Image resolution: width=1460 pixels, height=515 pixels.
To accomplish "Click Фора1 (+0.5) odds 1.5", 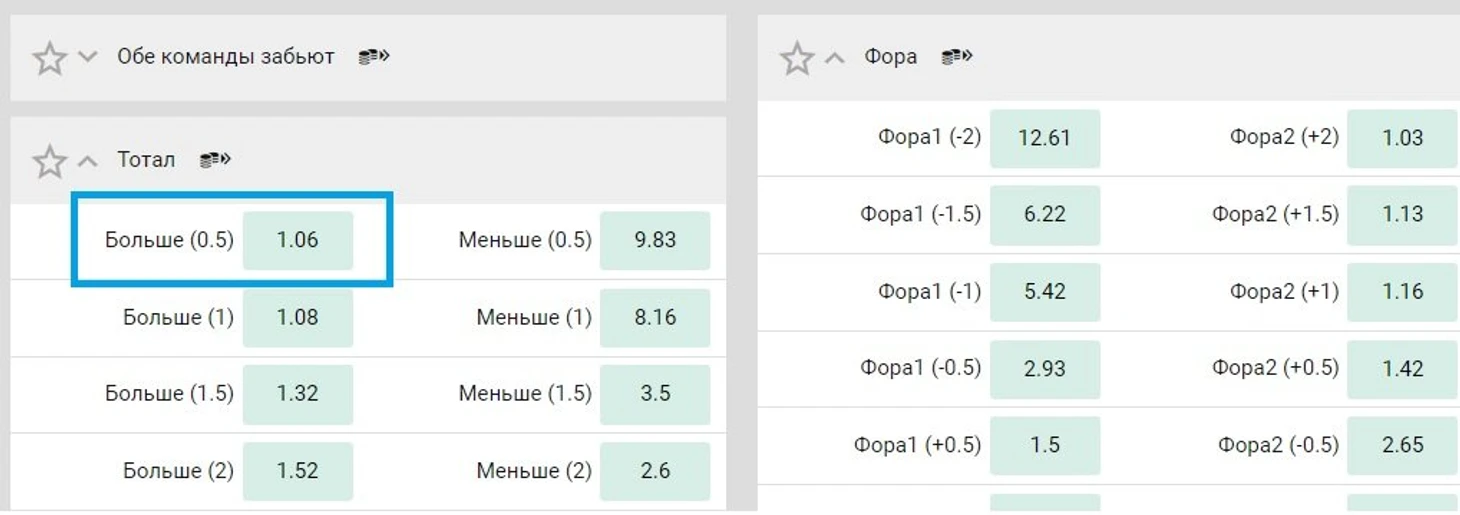I will point(1045,445).
